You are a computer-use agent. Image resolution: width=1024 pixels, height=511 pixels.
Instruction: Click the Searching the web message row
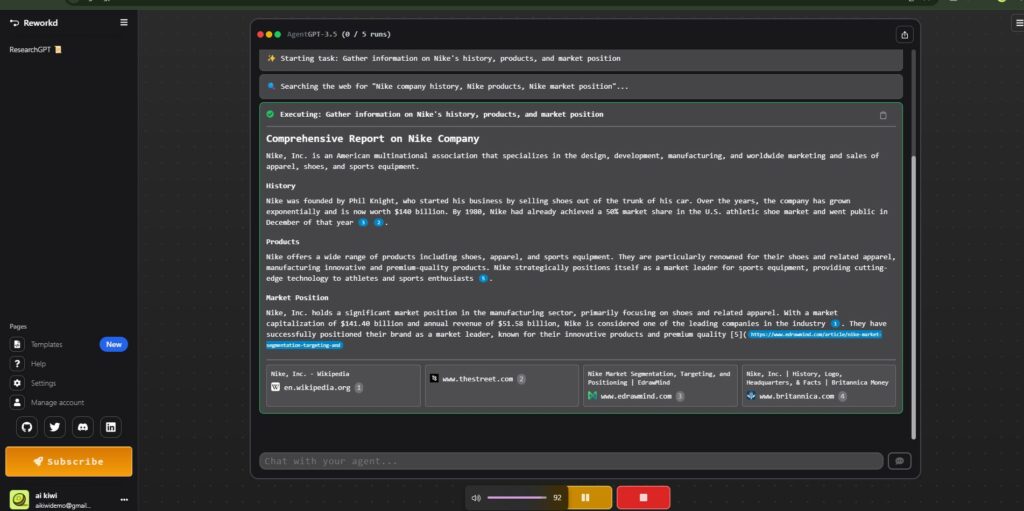[581, 86]
